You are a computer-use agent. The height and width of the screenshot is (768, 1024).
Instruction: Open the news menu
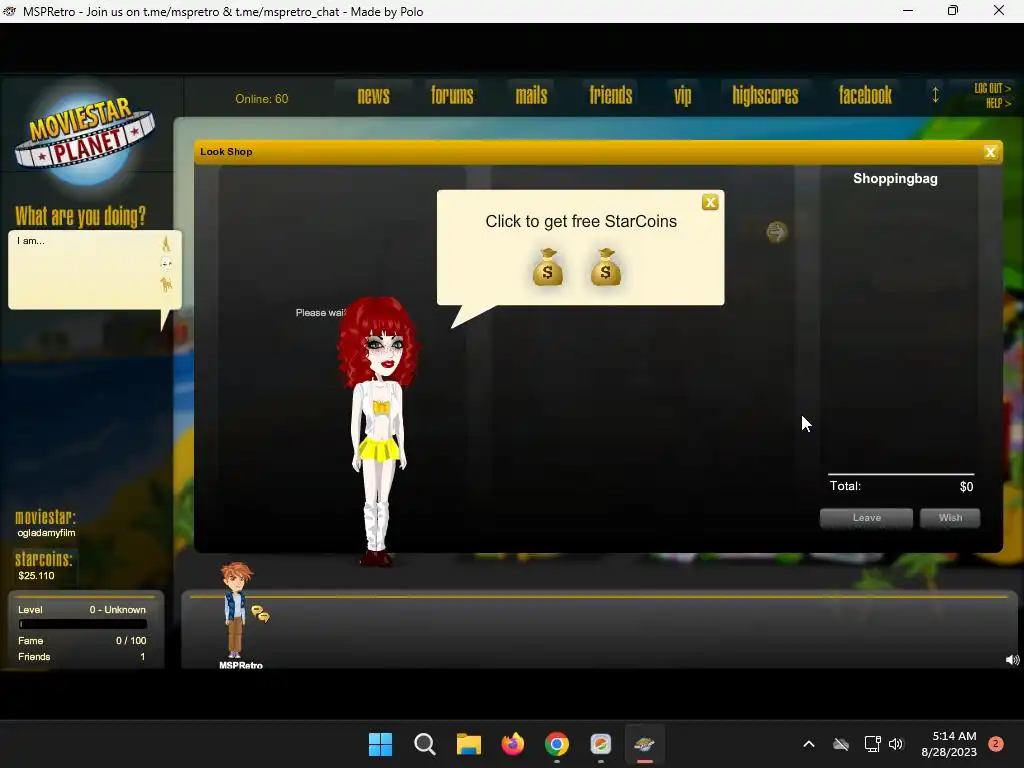click(374, 96)
